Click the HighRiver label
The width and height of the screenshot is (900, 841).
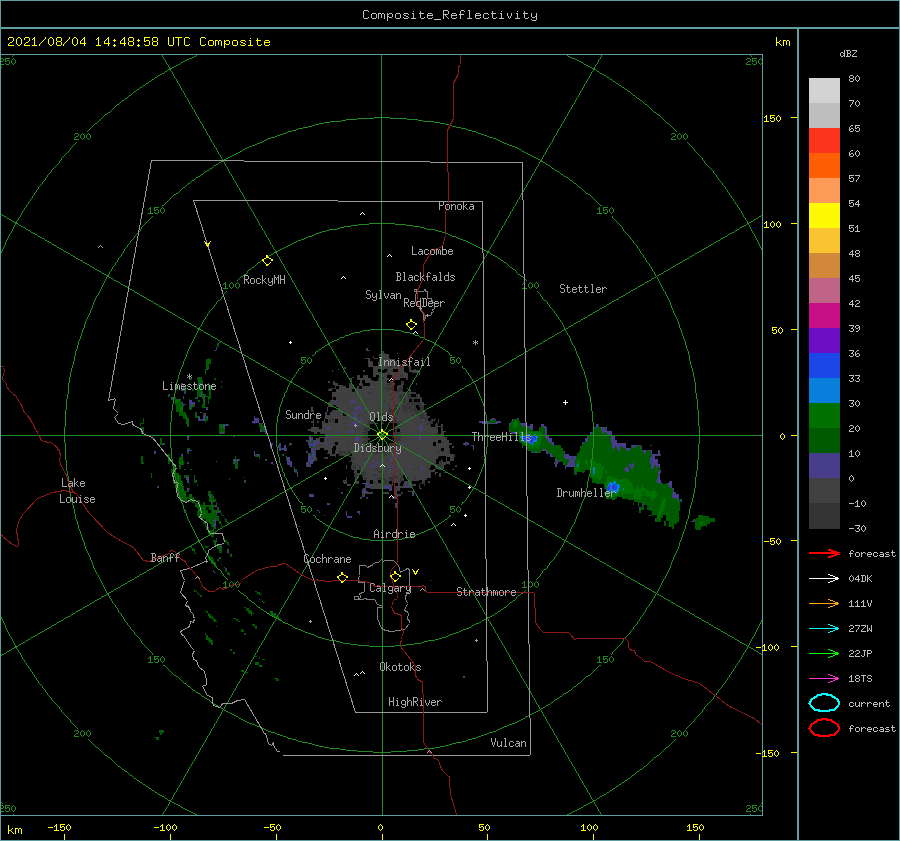point(415,702)
